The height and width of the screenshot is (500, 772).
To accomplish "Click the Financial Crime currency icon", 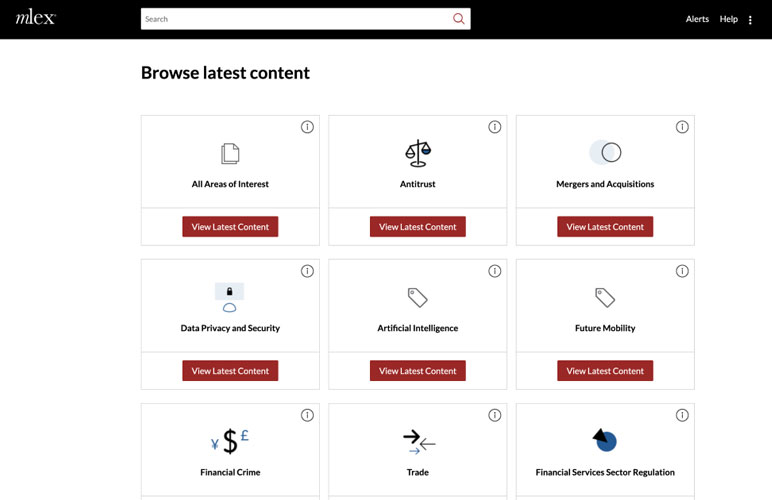I will (x=230, y=441).
